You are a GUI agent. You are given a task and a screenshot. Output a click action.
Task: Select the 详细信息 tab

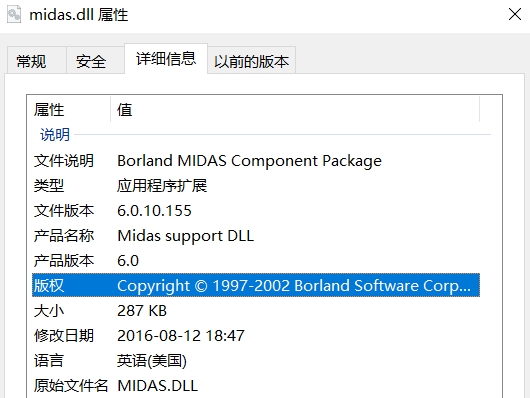coord(166,59)
